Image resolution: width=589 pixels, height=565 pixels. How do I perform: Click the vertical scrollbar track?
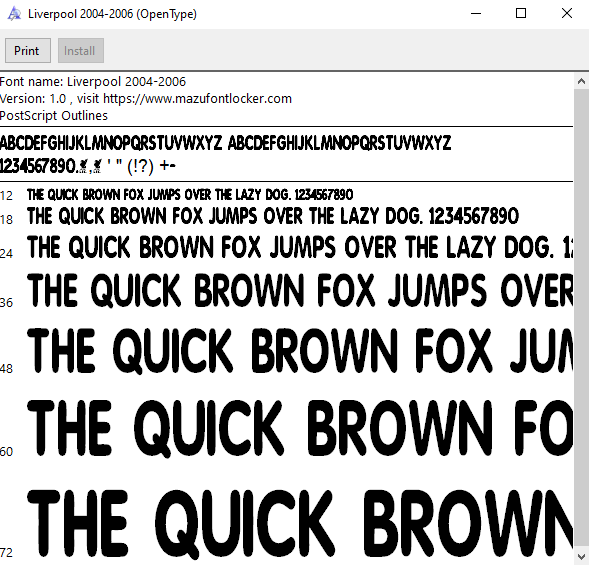581,319
